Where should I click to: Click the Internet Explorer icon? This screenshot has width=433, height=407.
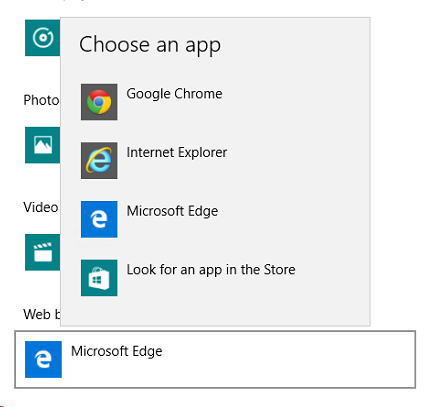point(99,161)
